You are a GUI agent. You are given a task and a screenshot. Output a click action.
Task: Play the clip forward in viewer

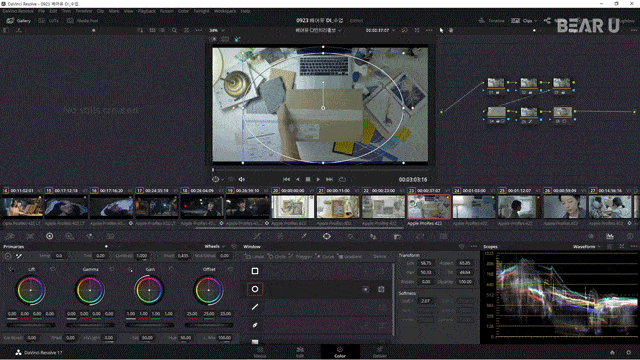[x=318, y=179]
